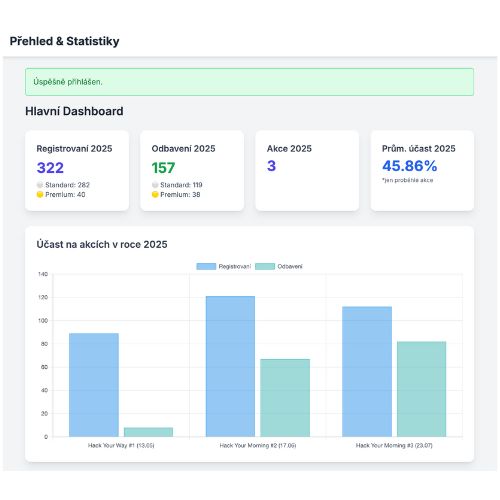
Task: Toggle the Registrovaní legend color box
Action: 206,266
